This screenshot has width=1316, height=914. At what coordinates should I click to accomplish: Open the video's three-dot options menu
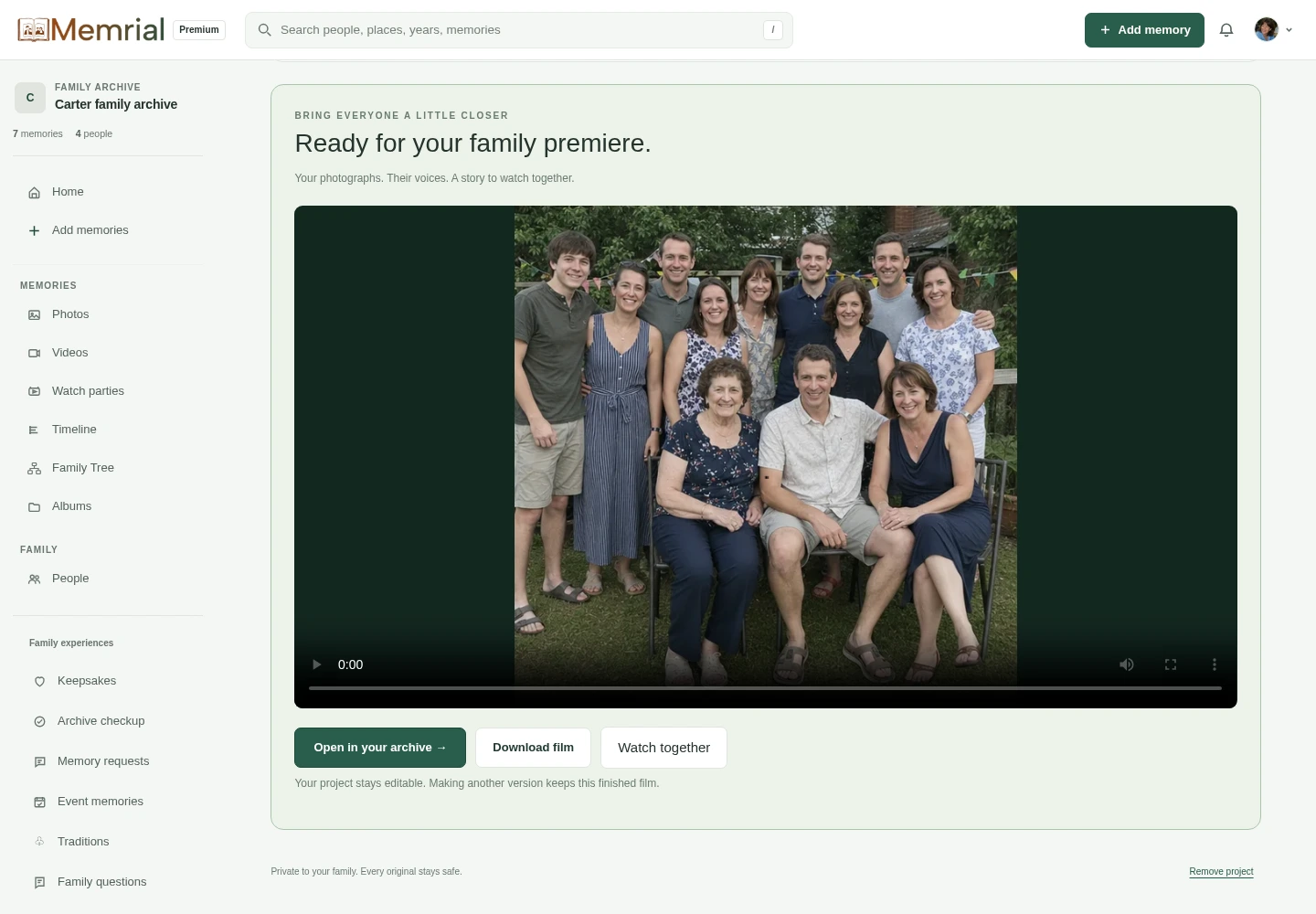[1215, 664]
